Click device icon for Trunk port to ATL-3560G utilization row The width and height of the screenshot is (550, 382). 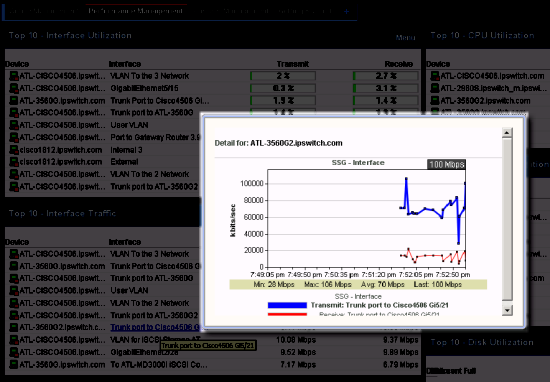[14, 113]
